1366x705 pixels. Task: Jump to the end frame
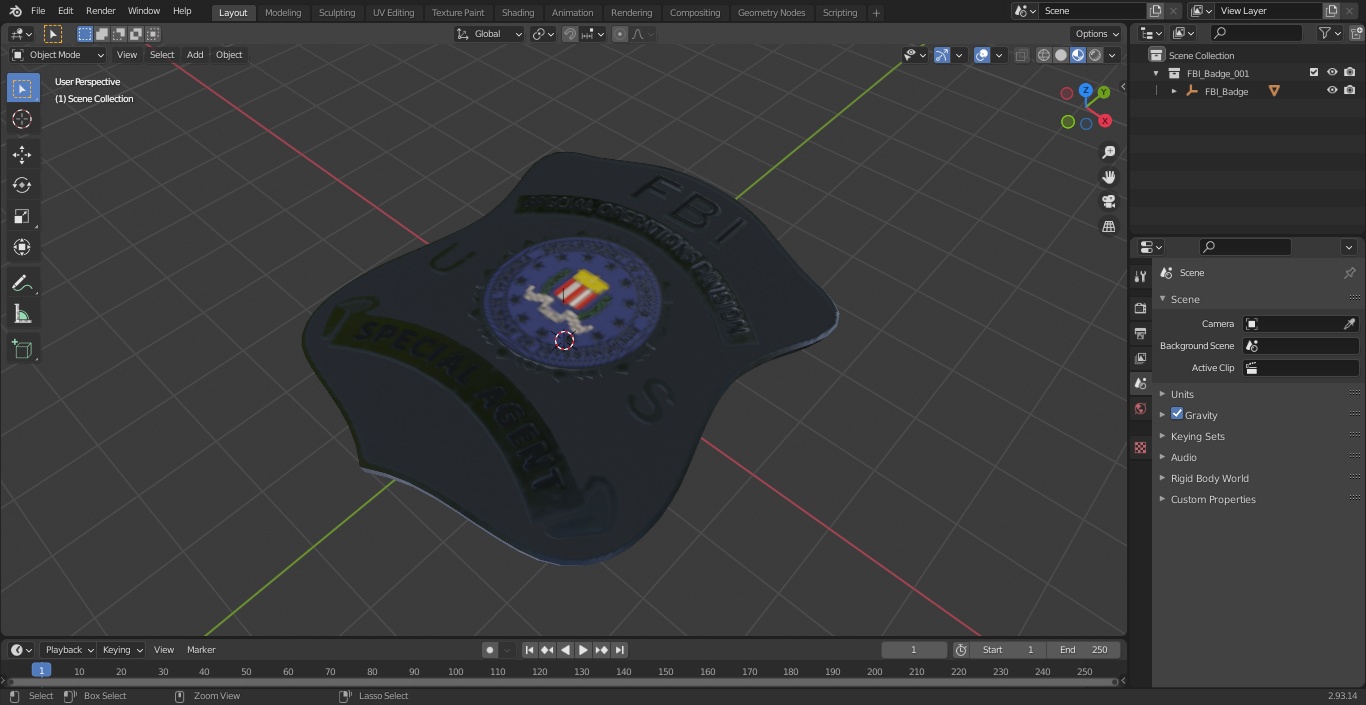pos(620,650)
